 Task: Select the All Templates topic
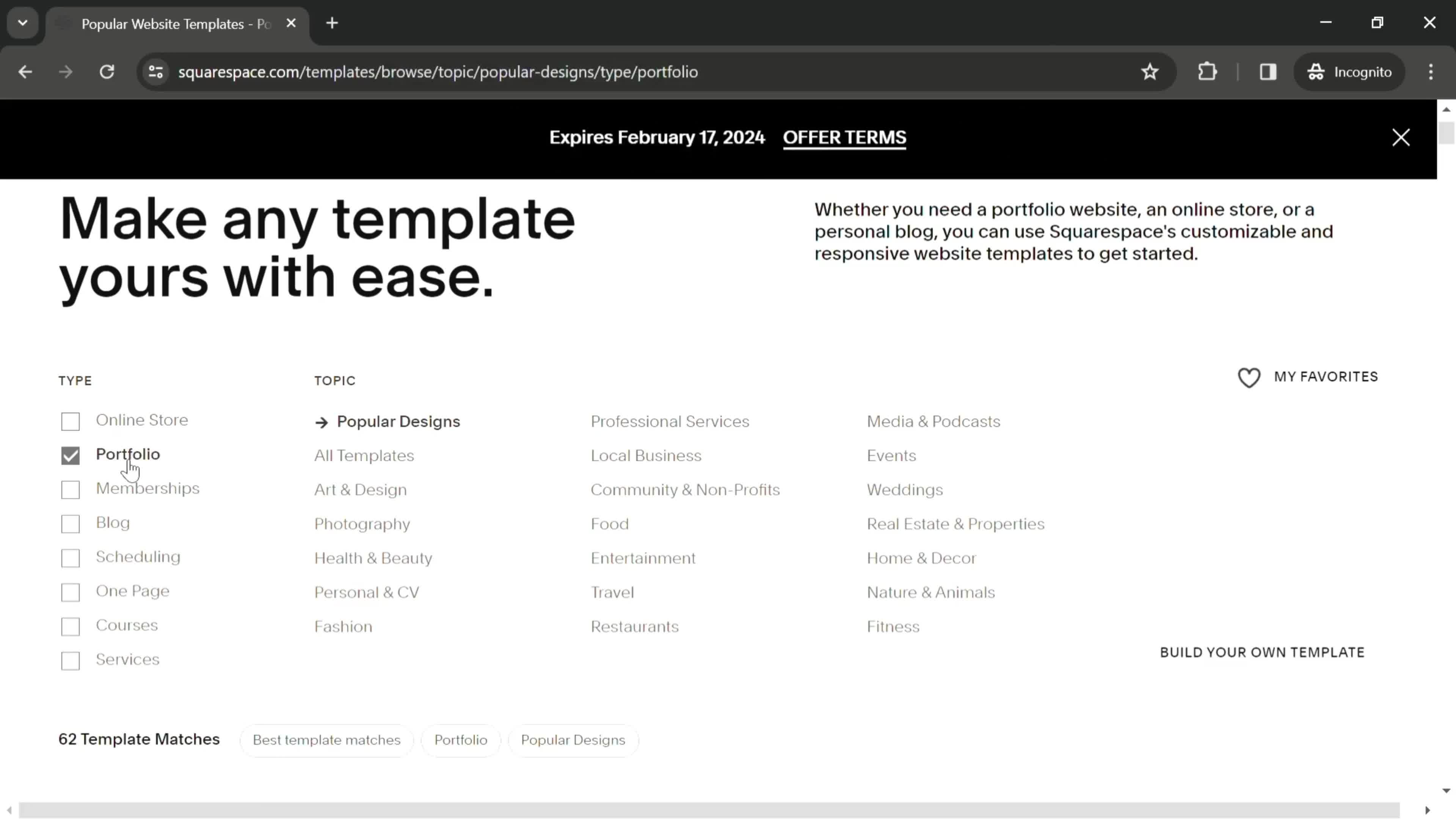pyautogui.click(x=364, y=455)
